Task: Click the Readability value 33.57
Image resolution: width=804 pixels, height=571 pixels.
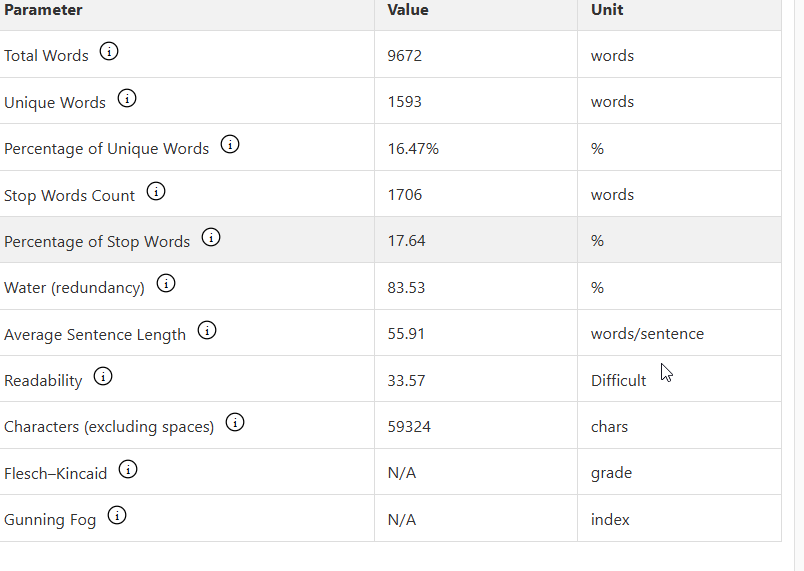Action: pyautogui.click(x=406, y=380)
